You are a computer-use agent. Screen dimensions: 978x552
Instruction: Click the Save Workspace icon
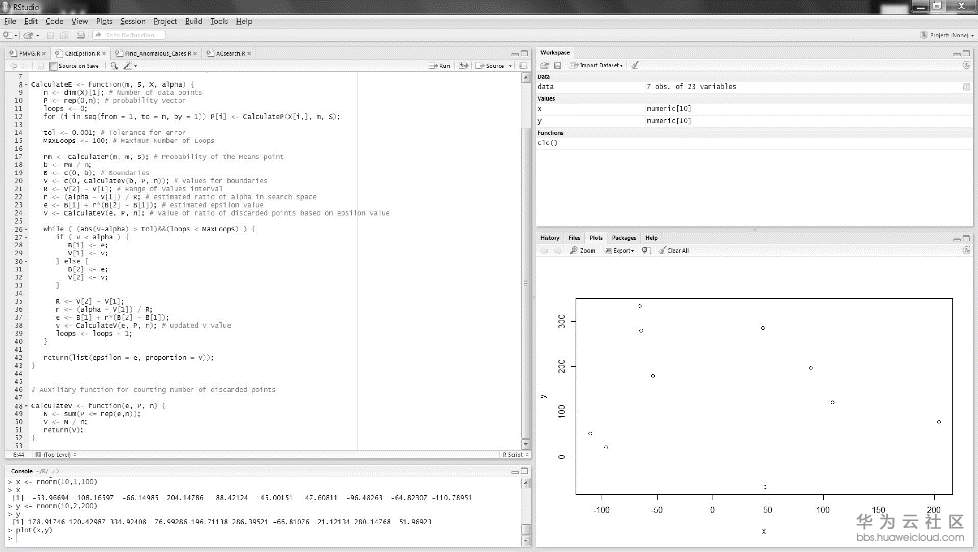pos(558,65)
